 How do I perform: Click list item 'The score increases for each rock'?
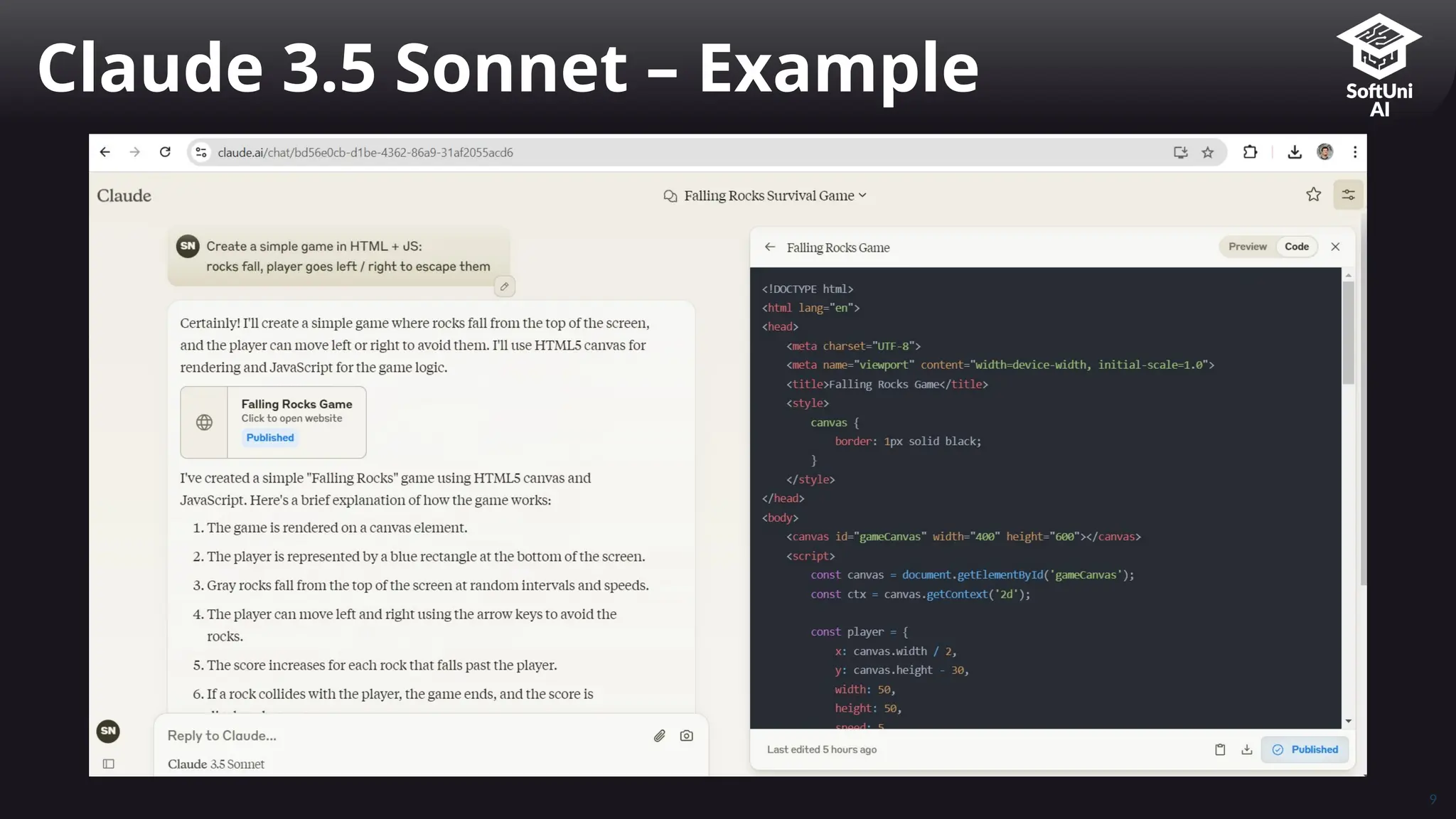[382, 665]
